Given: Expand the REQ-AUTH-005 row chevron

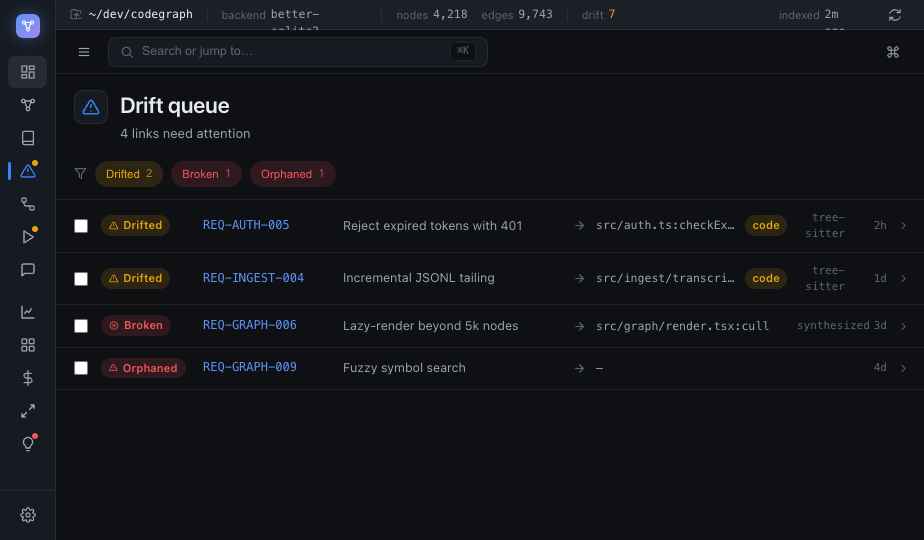Looking at the screenshot, I should [903, 226].
